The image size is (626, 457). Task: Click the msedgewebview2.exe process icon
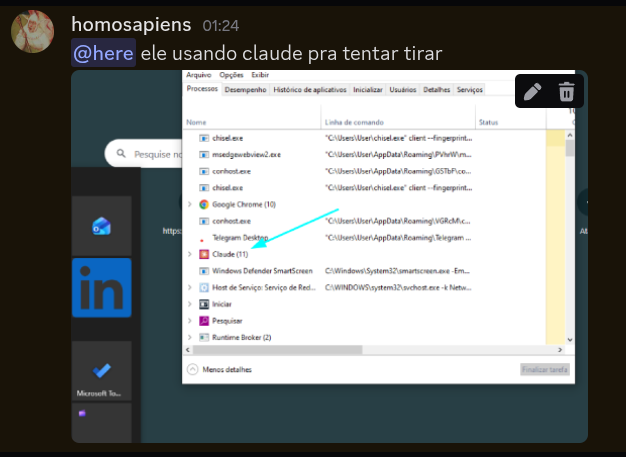204,154
